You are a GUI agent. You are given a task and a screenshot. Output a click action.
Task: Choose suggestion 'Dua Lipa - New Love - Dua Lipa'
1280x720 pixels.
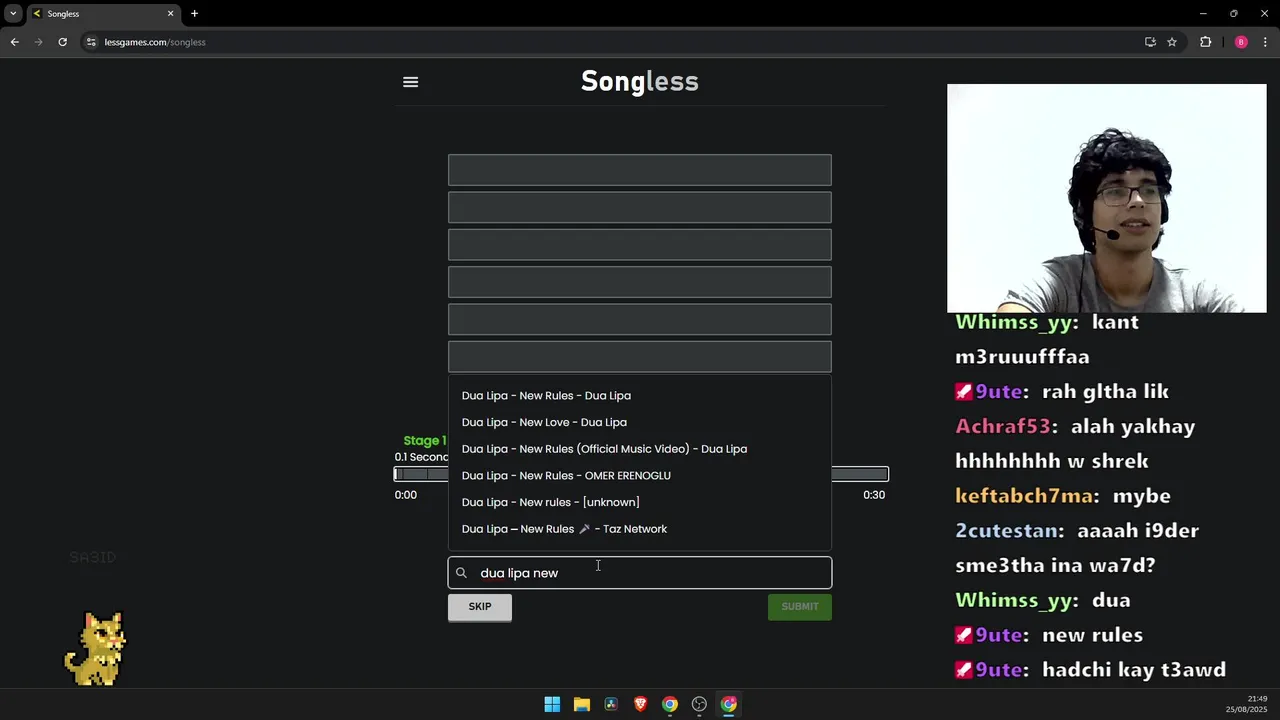pos(544,422)
